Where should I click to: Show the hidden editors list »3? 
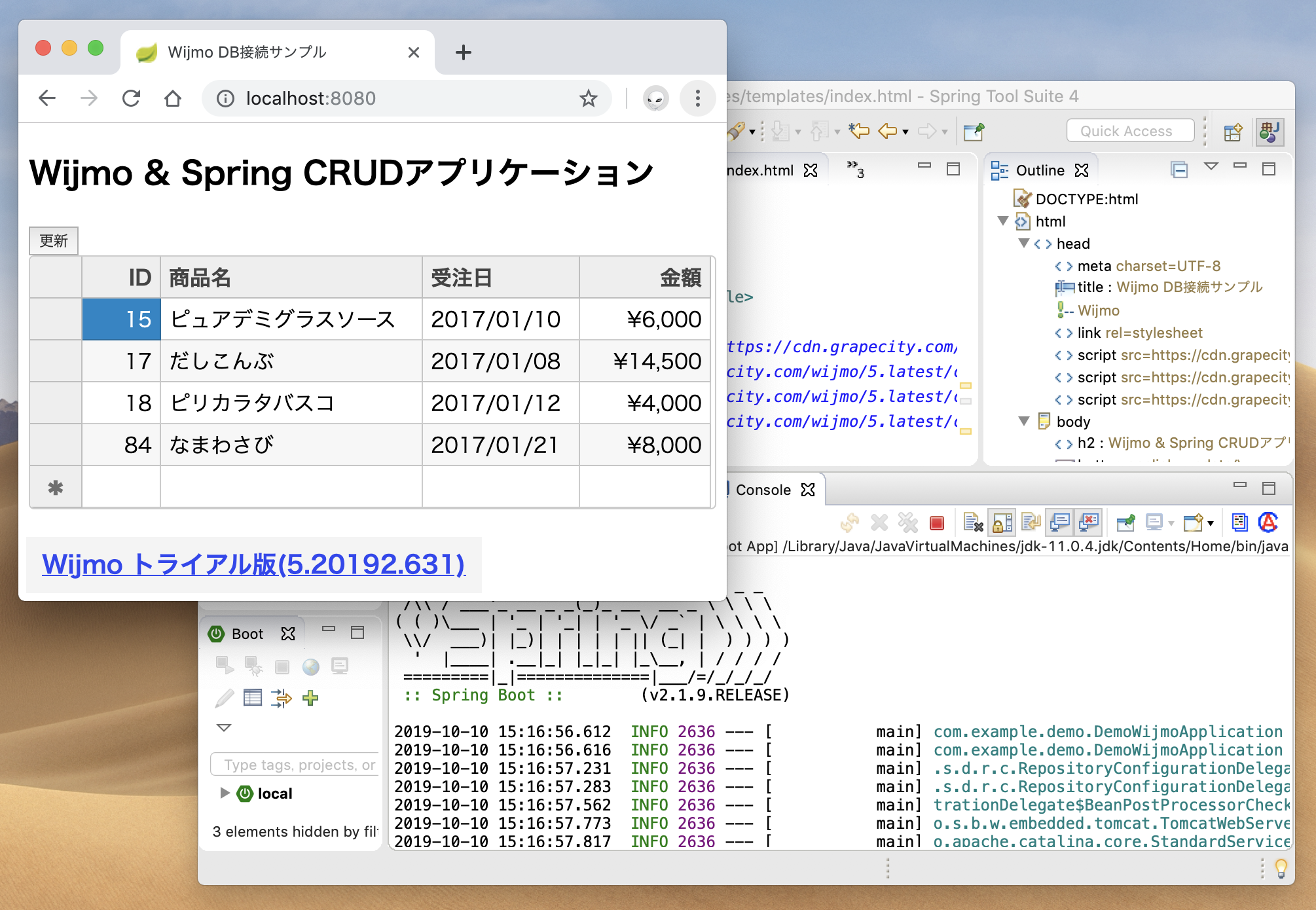856,170
